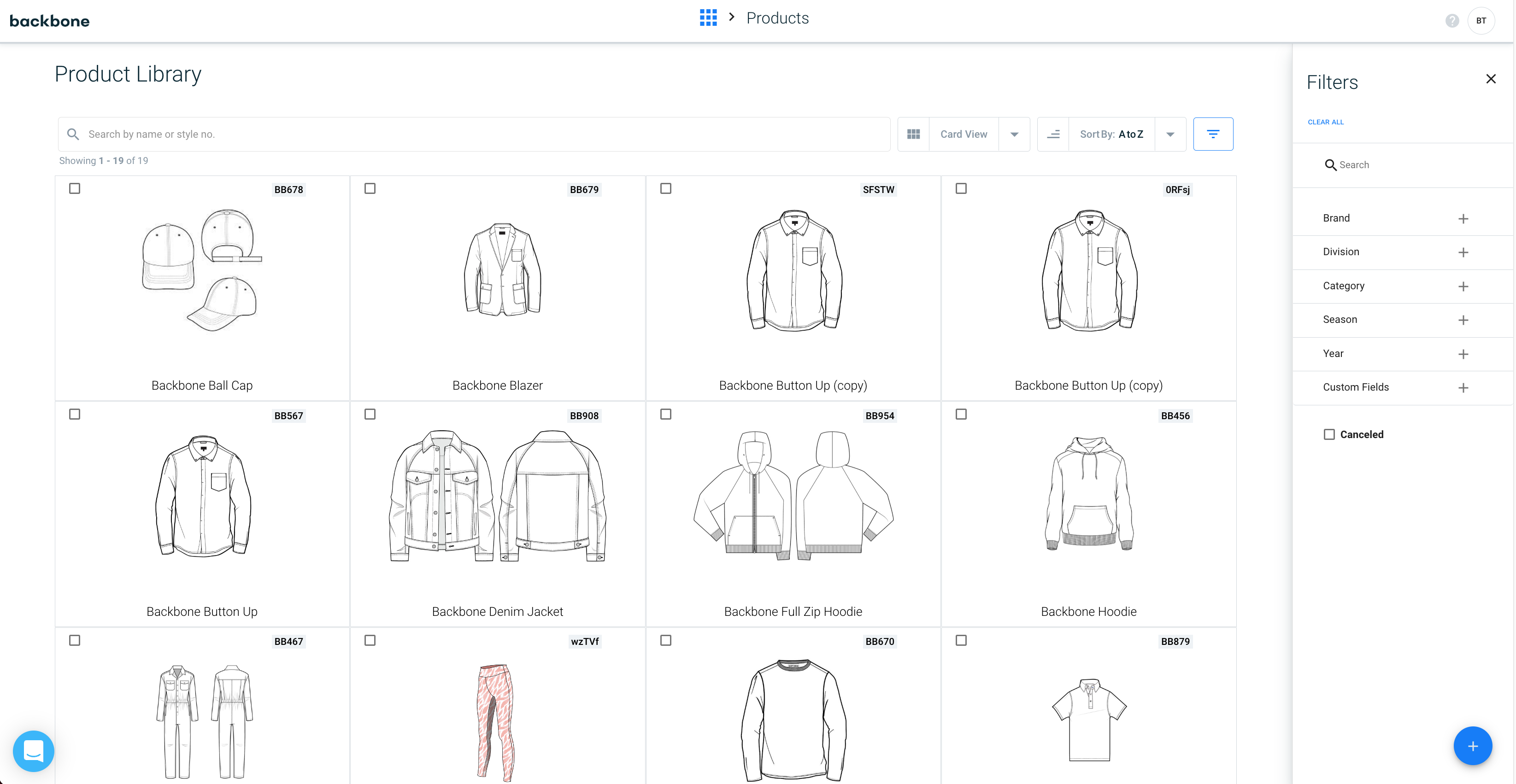The width and height of the screenshot is (1516, 784).
Task: Click the blue add product plus button
Action: point(1472,746)
